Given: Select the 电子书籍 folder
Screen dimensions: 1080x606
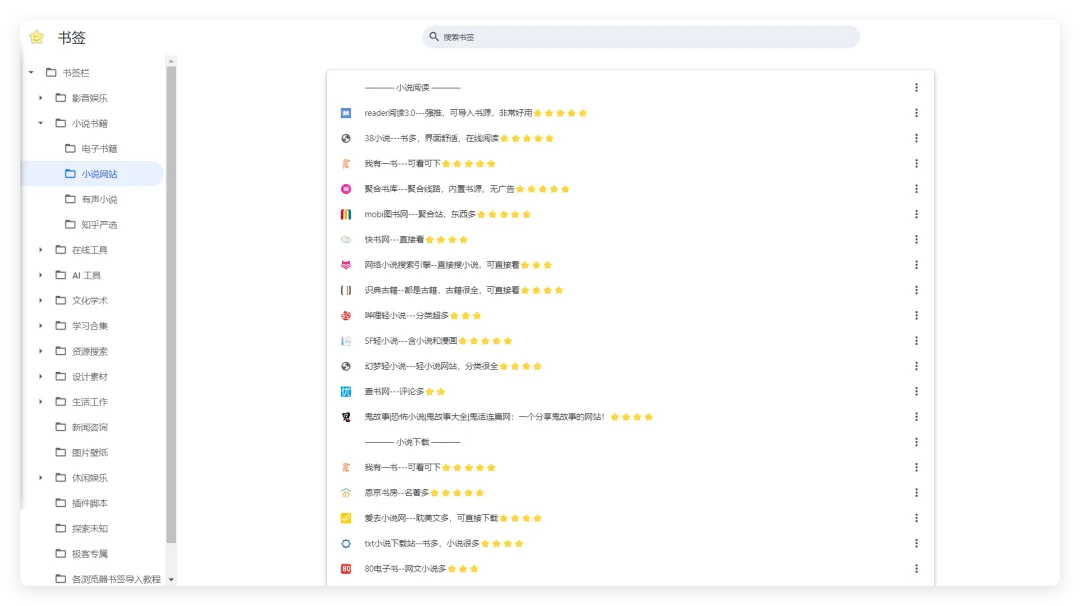Looking at the screenshot, I should click(92, 149).
